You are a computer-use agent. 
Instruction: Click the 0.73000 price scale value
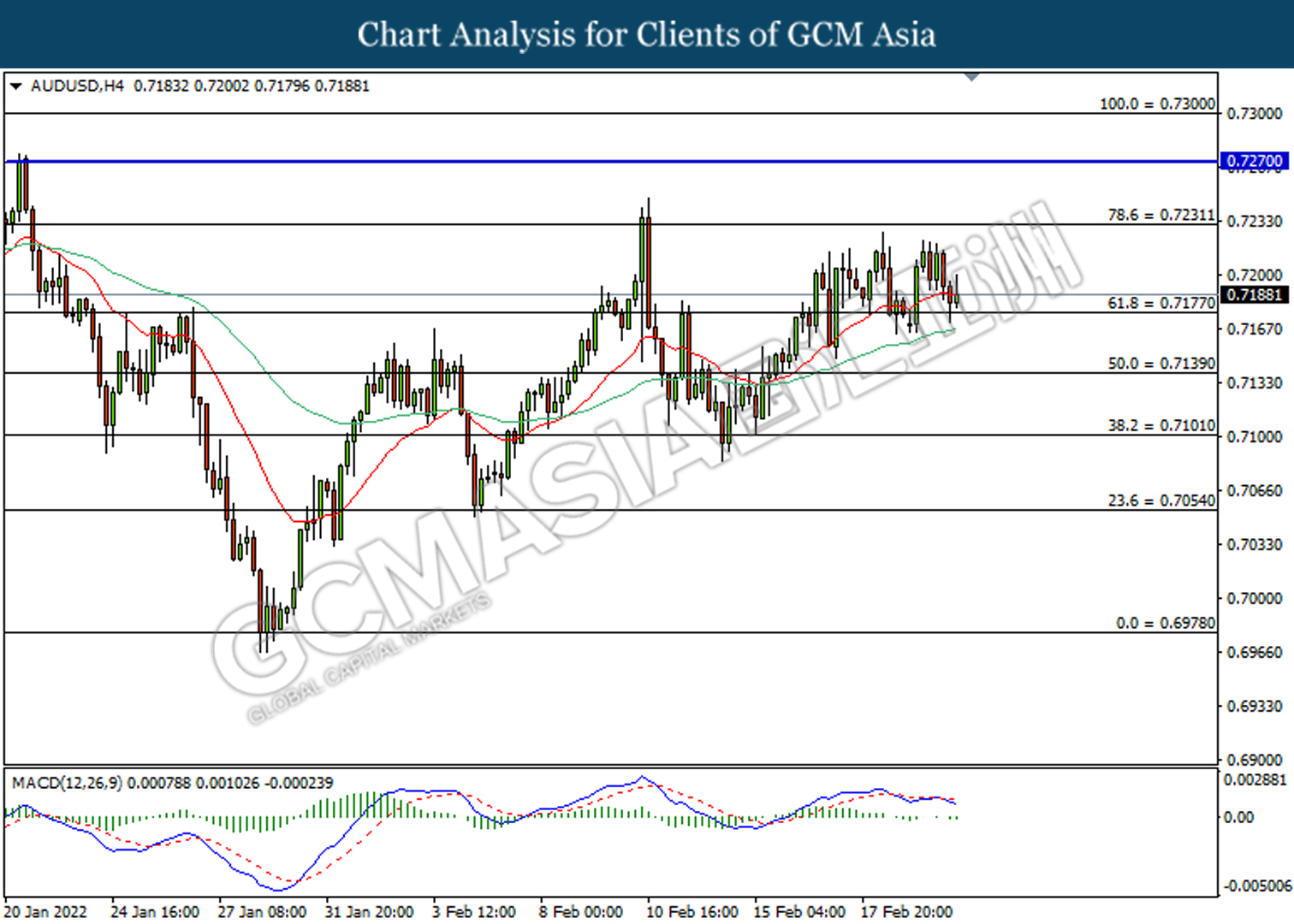1255,114
